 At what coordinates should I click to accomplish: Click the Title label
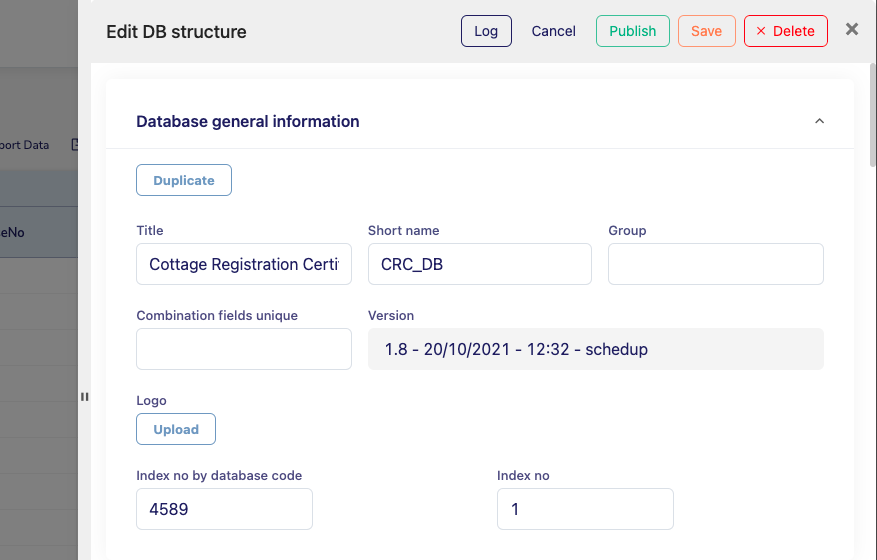click(150, 230)
